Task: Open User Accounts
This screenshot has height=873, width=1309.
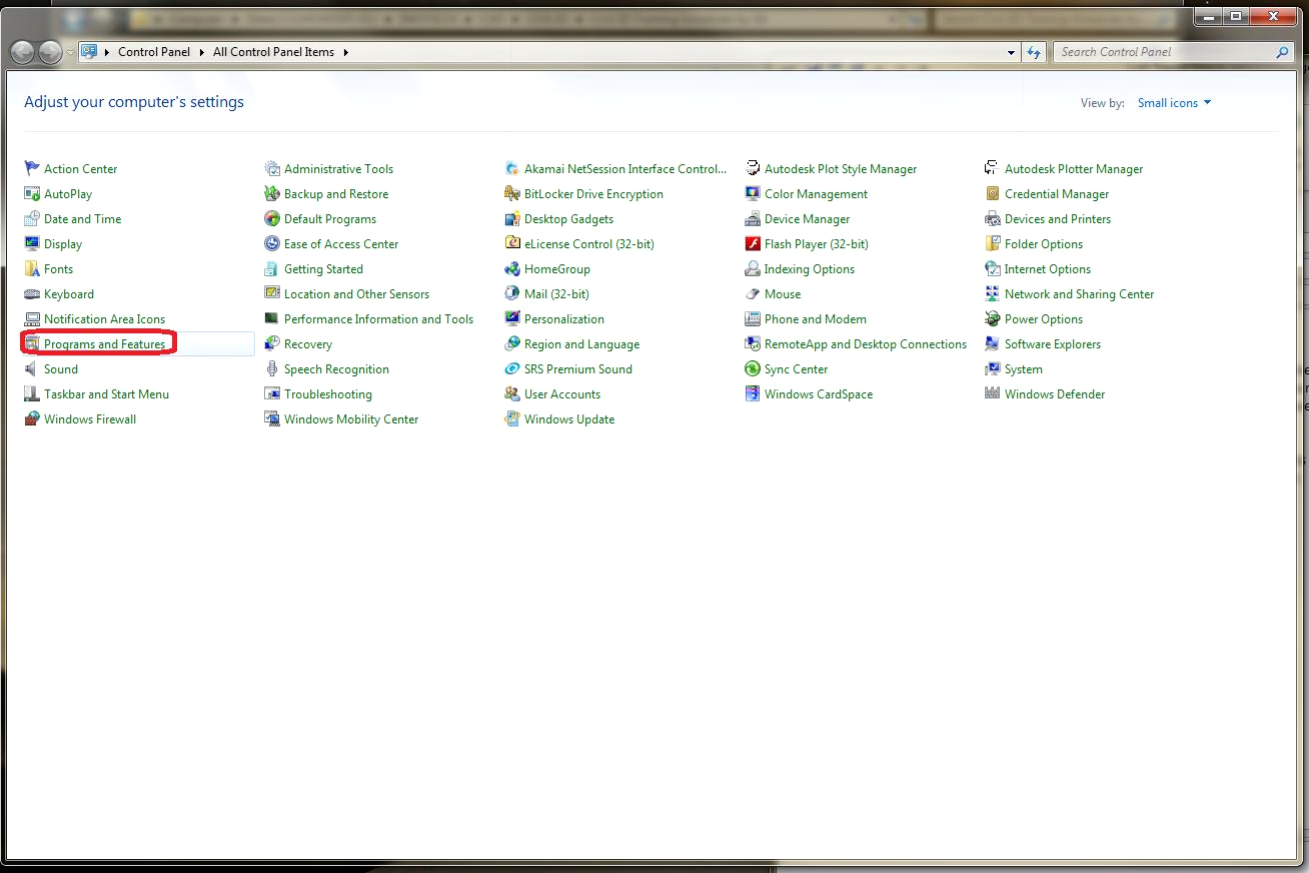Action: 562,394
